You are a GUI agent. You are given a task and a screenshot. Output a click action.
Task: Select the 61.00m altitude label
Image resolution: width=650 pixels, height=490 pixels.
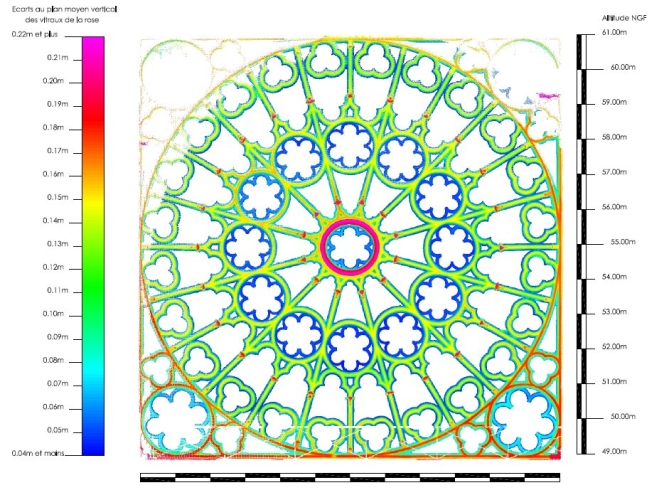point(614,32)
